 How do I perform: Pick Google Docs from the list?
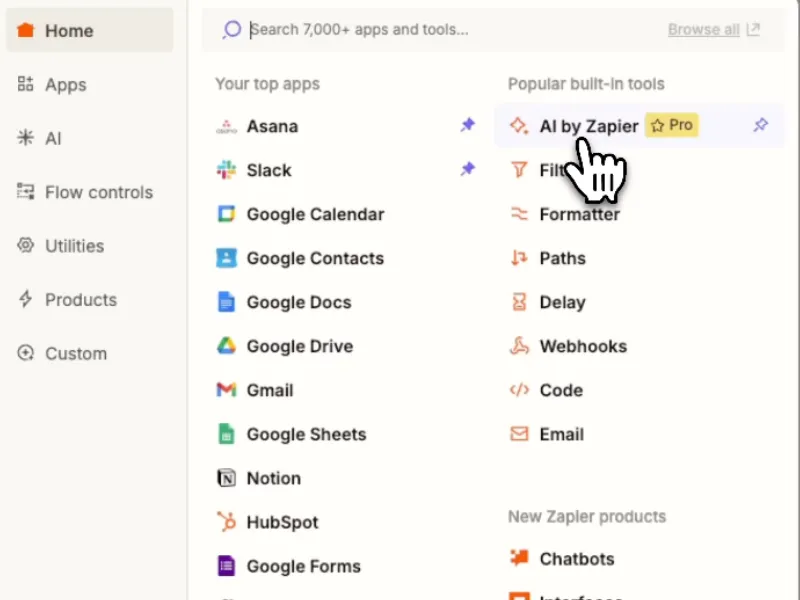(x=299, y=302)
